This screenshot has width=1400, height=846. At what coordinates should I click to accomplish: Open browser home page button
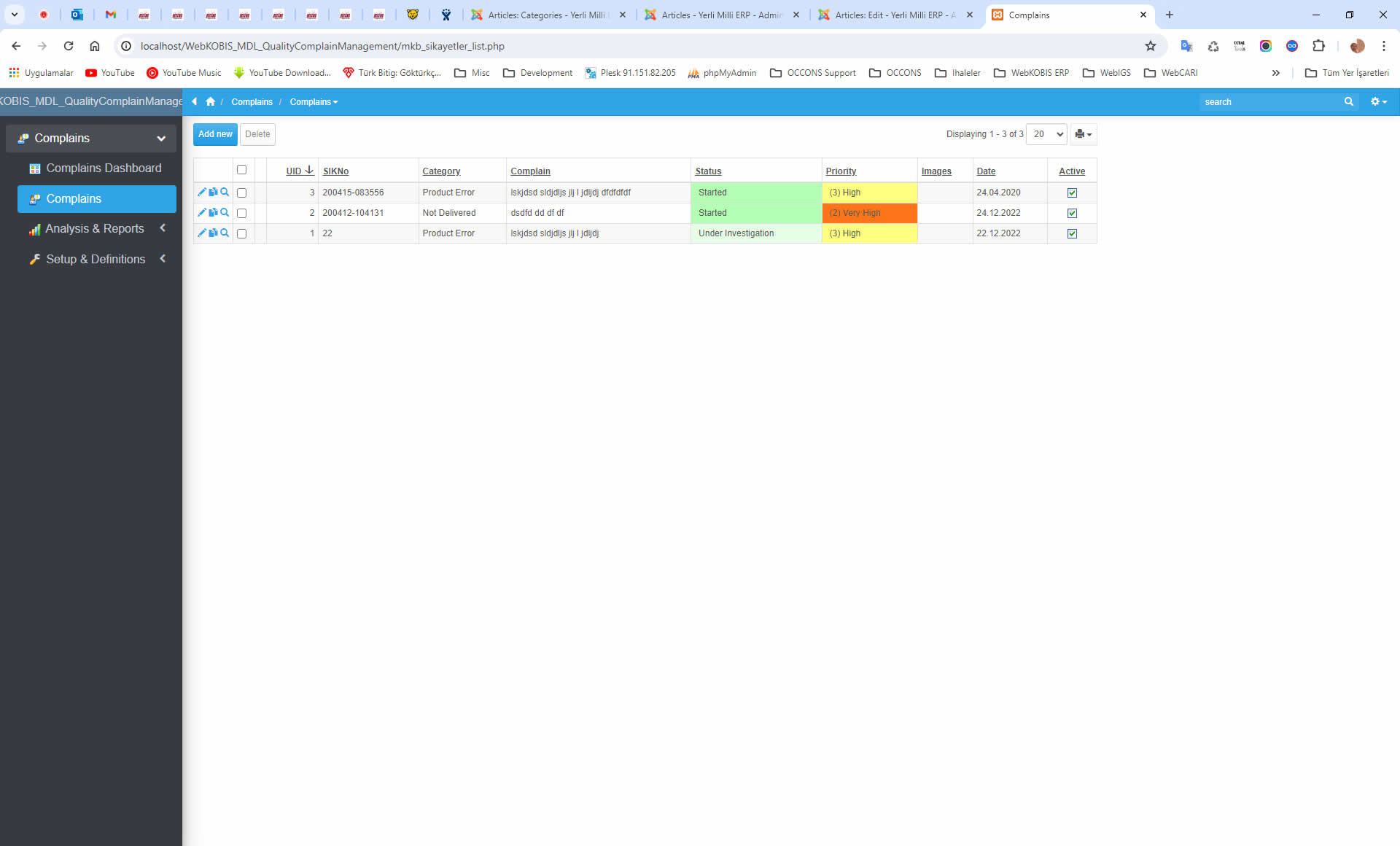95,46
